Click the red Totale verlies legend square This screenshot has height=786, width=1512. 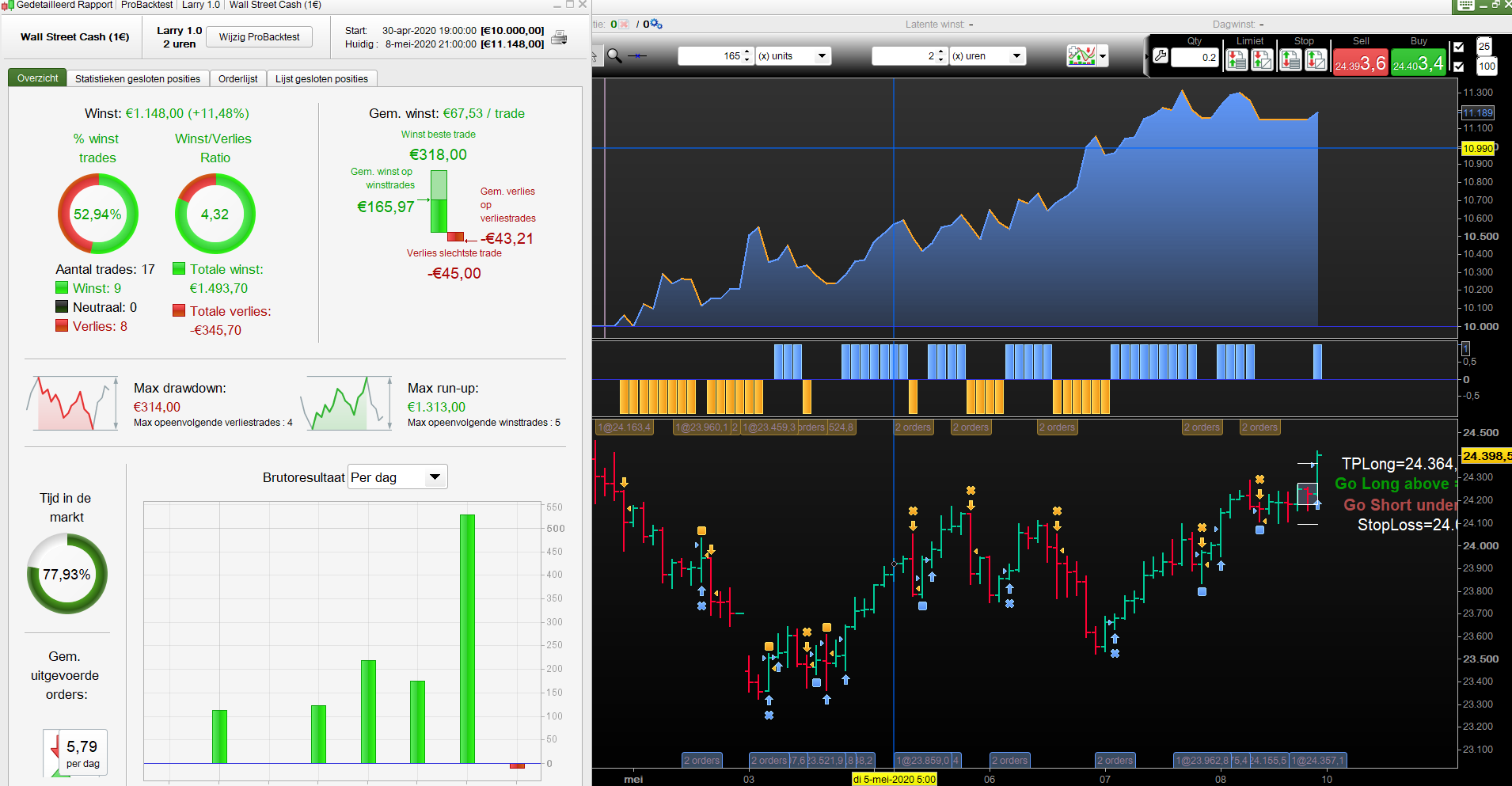179,311
